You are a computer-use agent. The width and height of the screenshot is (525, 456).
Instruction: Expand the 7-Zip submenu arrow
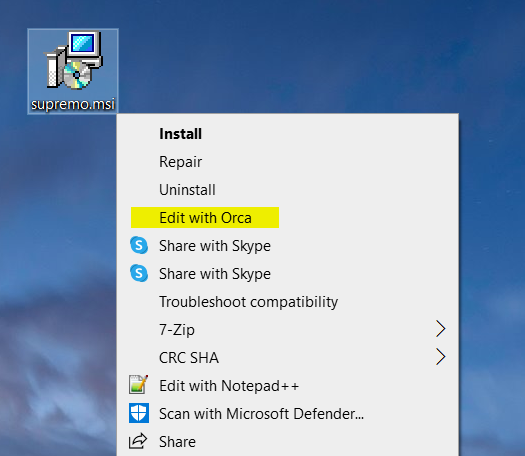pos(441,329)
